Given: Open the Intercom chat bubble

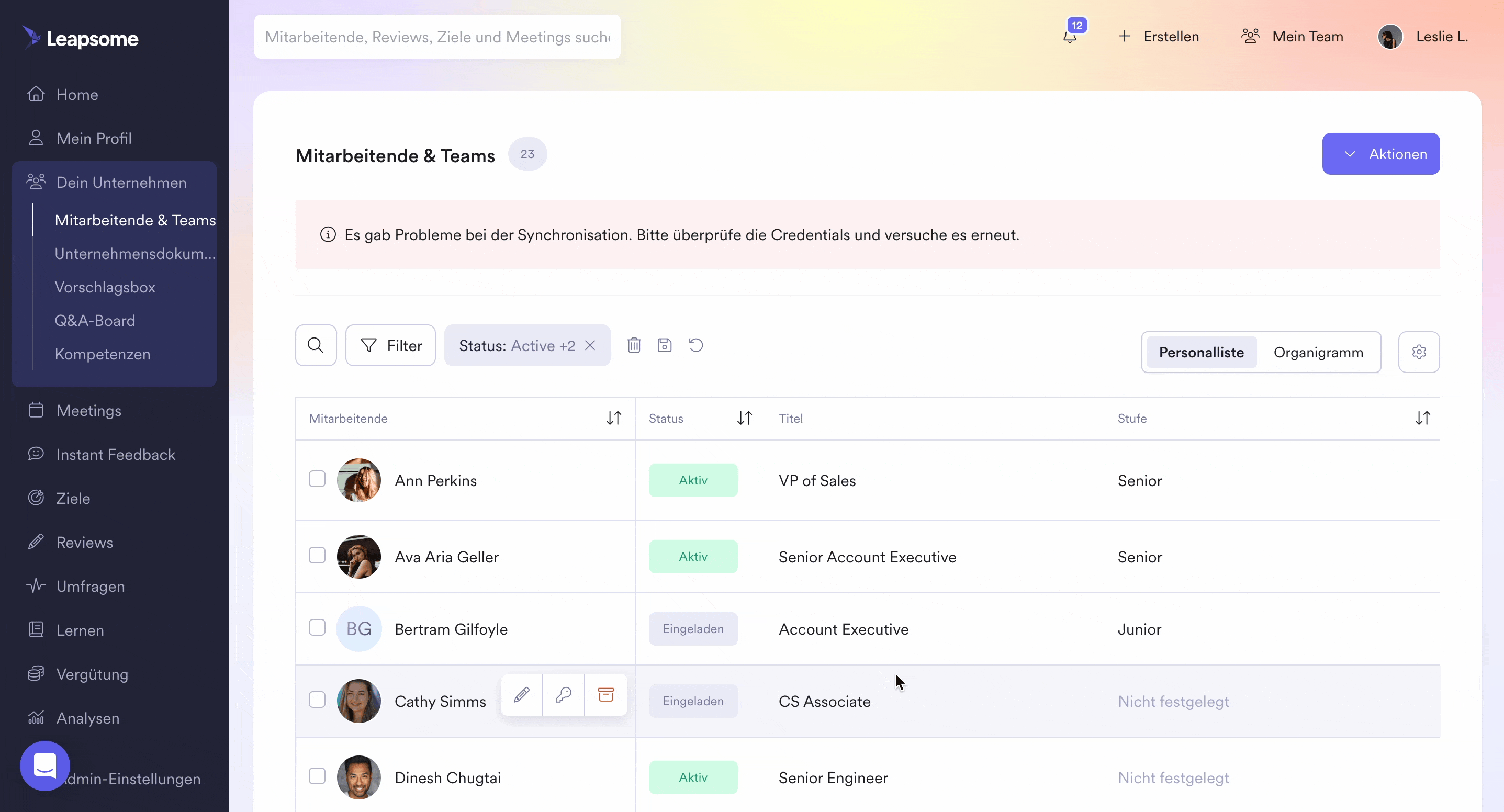Looking at the screenshot, I should tap(45, 766).
